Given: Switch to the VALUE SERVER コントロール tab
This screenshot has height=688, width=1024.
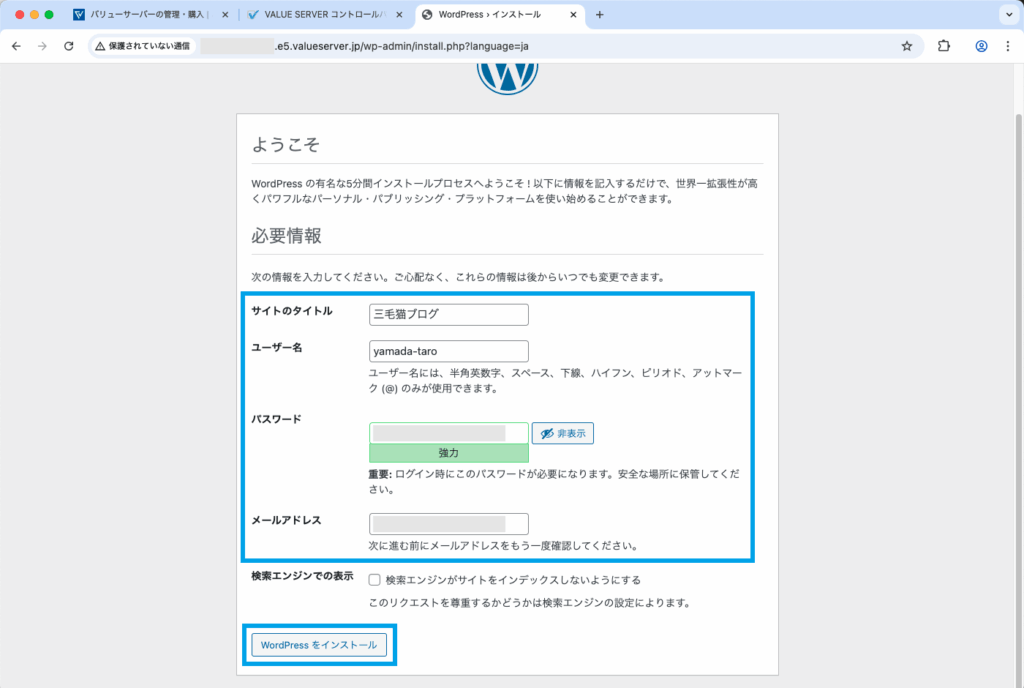Looking at the screenshot, I should click(x=322, y=15).
